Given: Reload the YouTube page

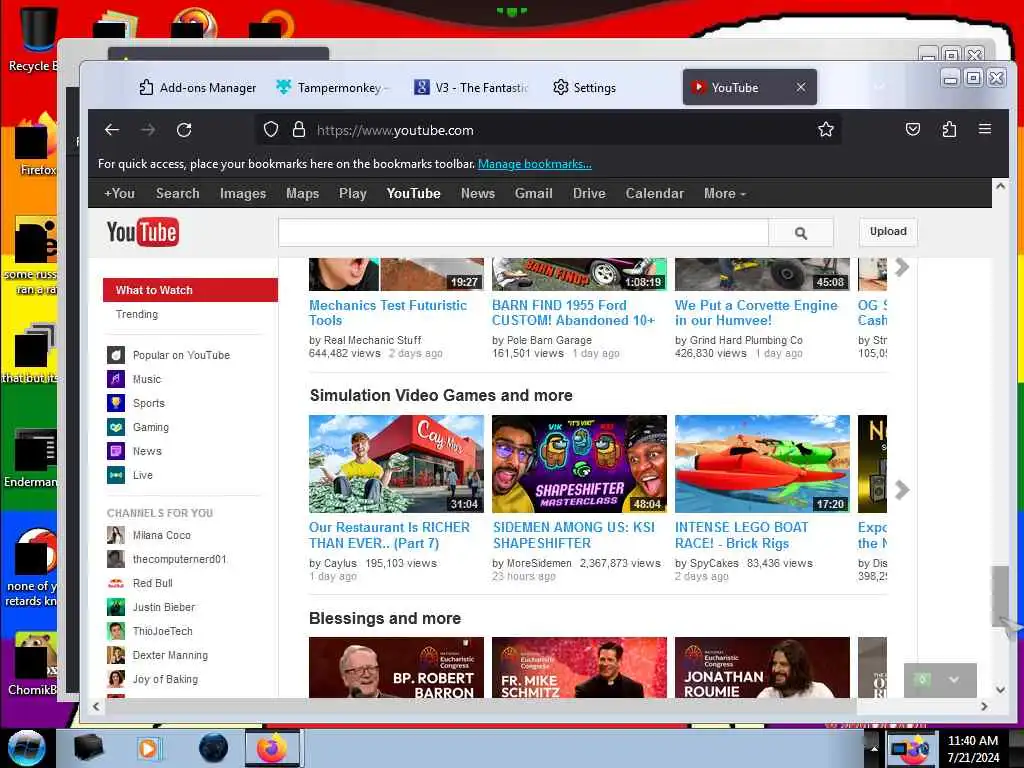Looking at the screenshot, I should pyautogui.click(x=184, y=130).
